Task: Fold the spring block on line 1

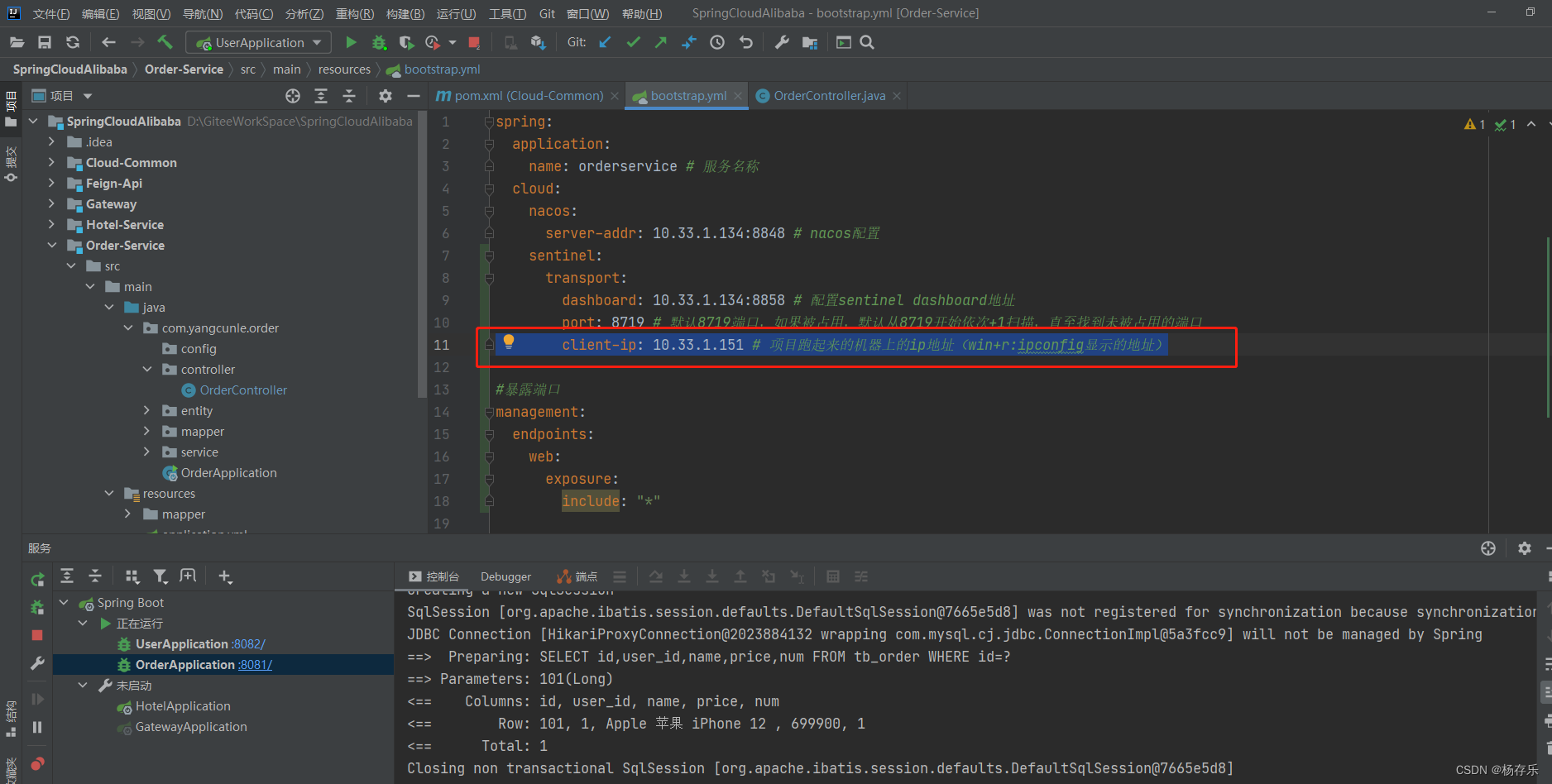Action: tap(489, 122)
